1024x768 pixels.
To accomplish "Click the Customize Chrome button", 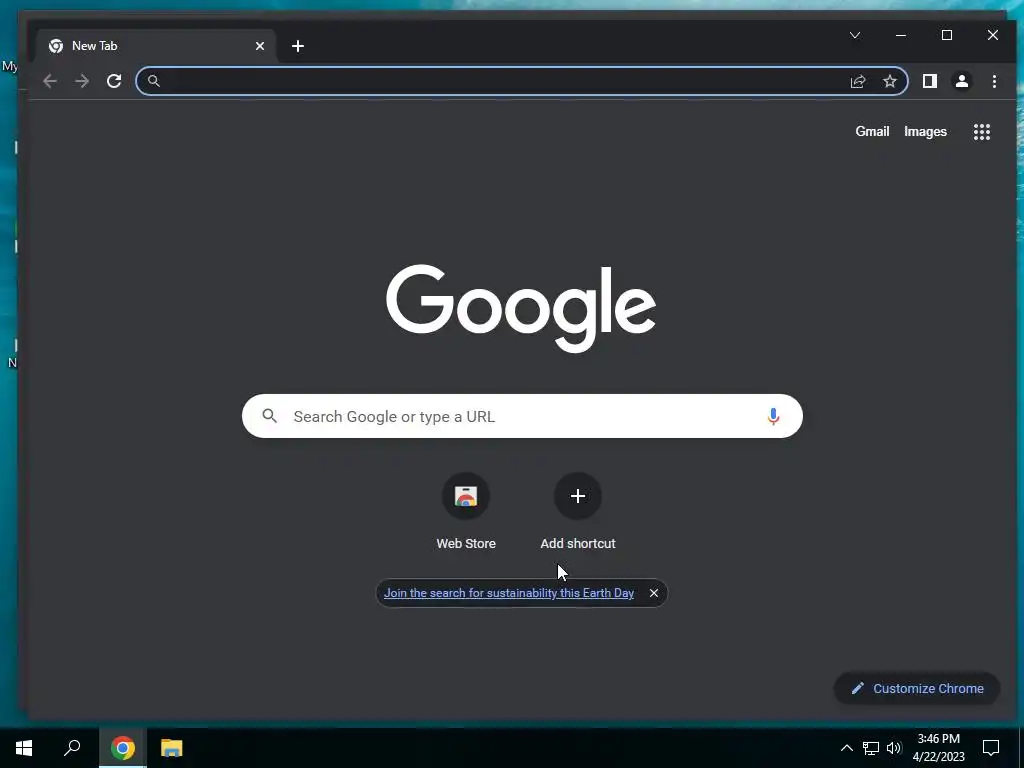I will coord(917,688).
